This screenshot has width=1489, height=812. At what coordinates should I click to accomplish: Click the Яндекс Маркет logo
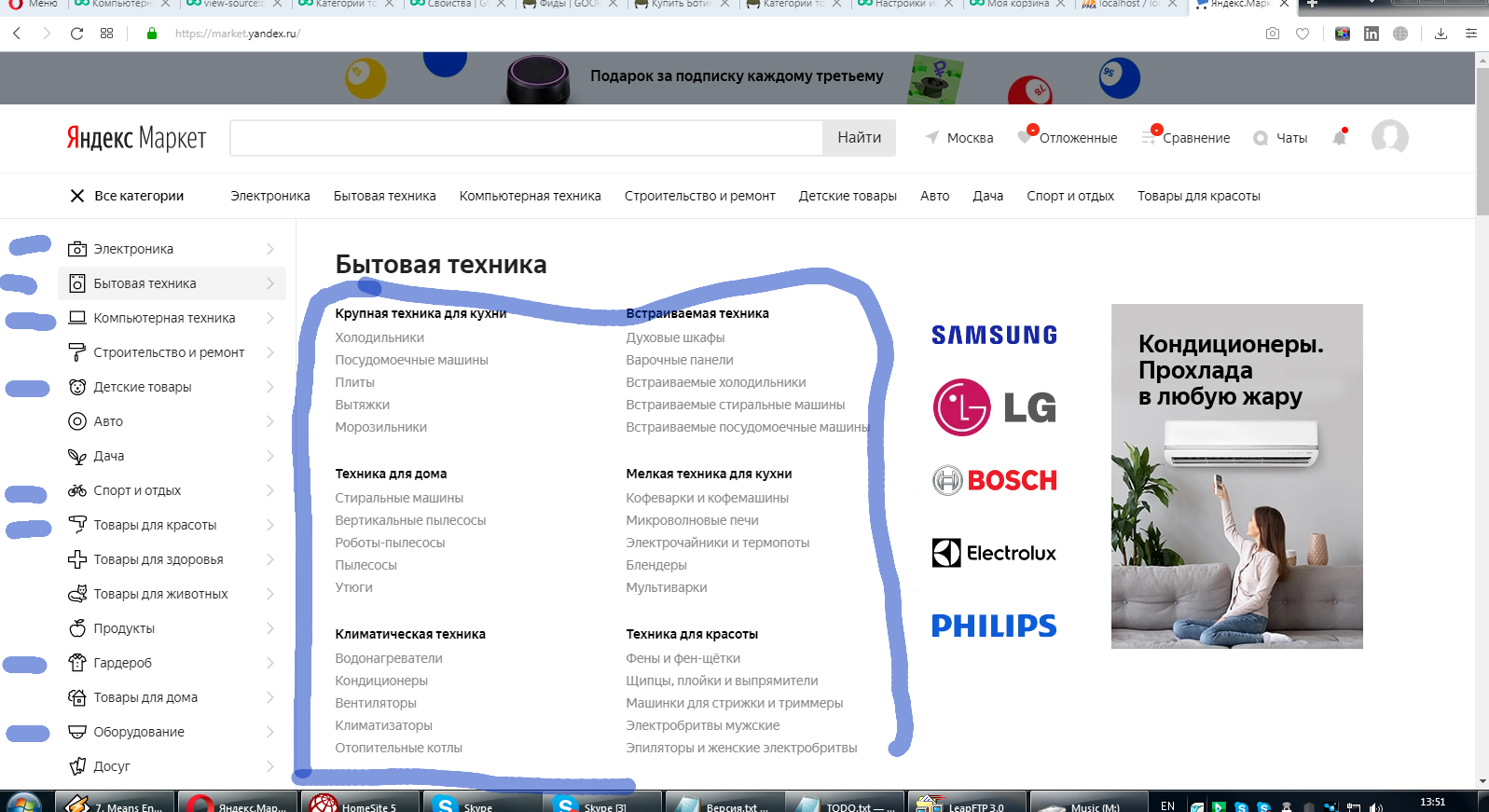[x=136, y=138]
